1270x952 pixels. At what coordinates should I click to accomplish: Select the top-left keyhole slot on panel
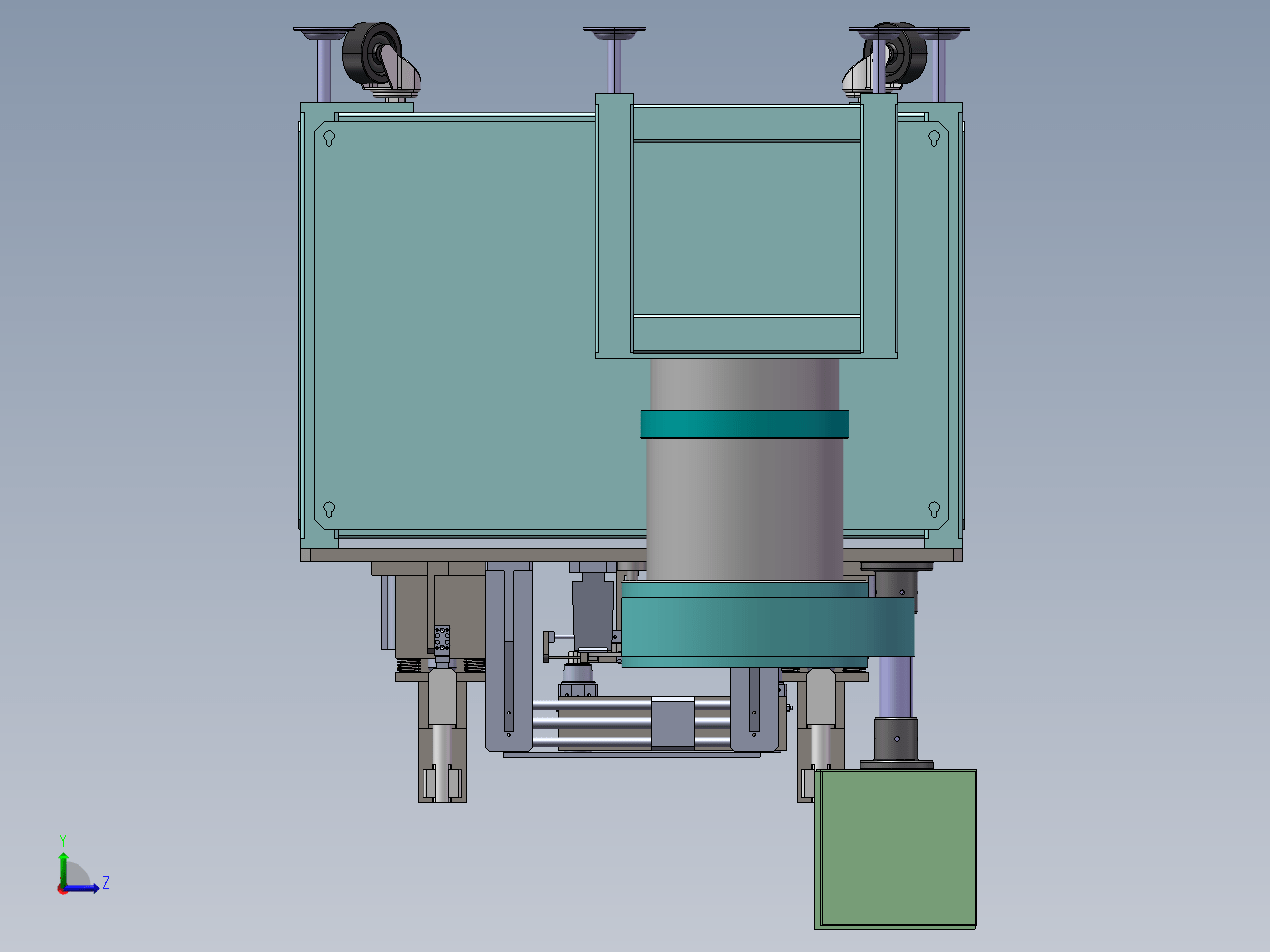click(x=329, y=138)
